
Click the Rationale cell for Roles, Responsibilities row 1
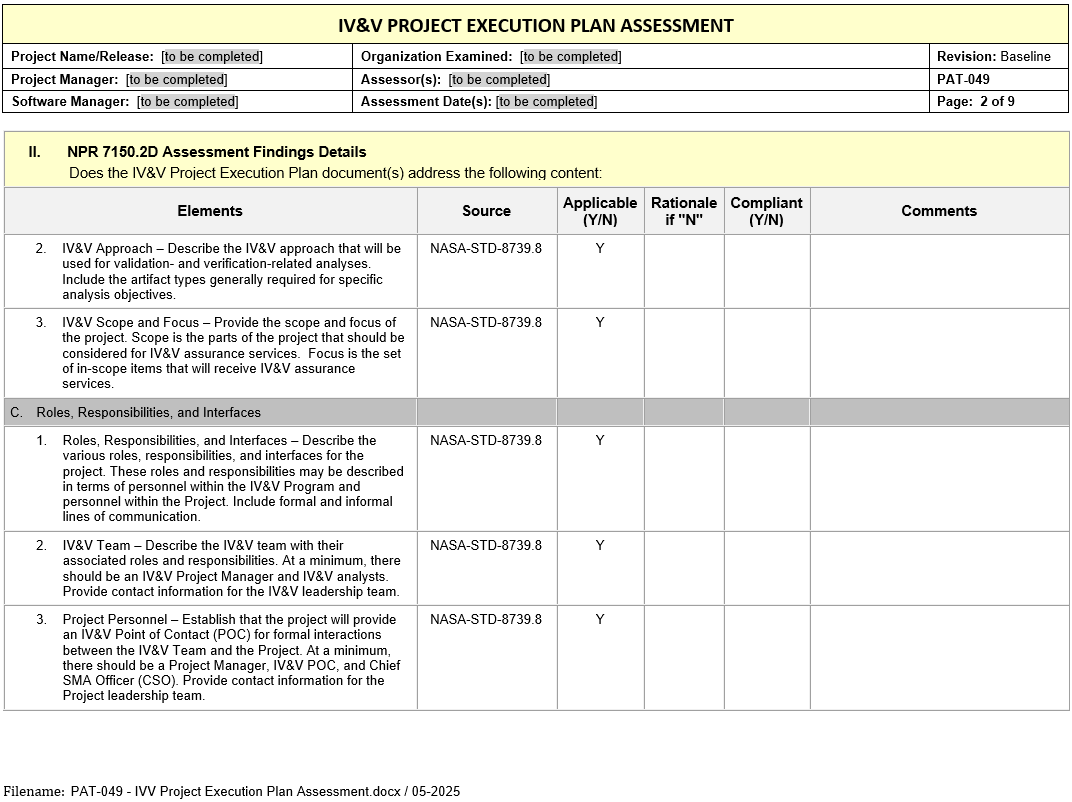(x=684, y=478)
